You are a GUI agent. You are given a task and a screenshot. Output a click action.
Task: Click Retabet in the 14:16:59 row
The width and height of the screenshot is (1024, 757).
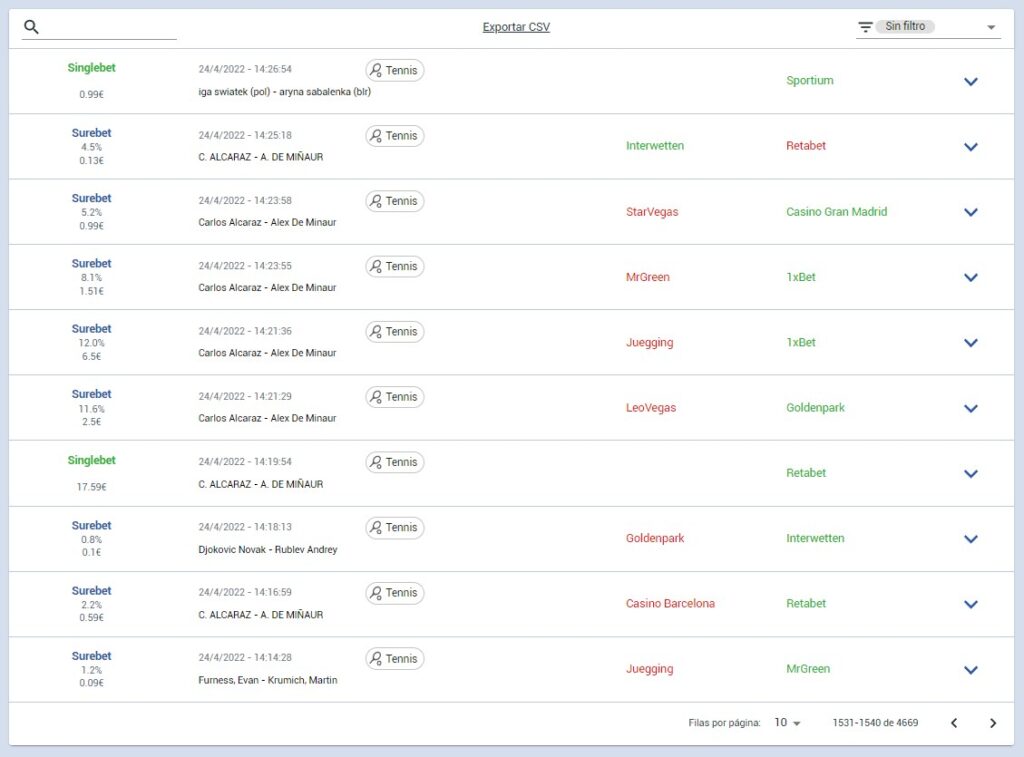click(x=806, y=604)
